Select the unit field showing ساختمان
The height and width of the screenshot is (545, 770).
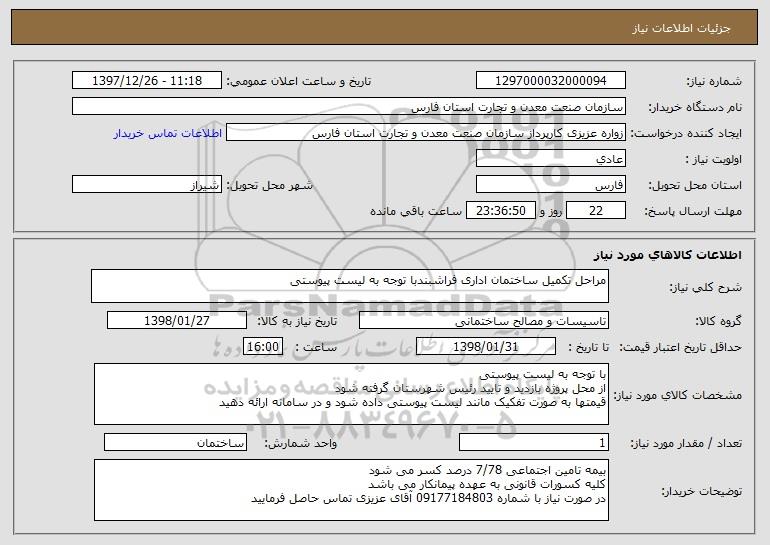175,442
